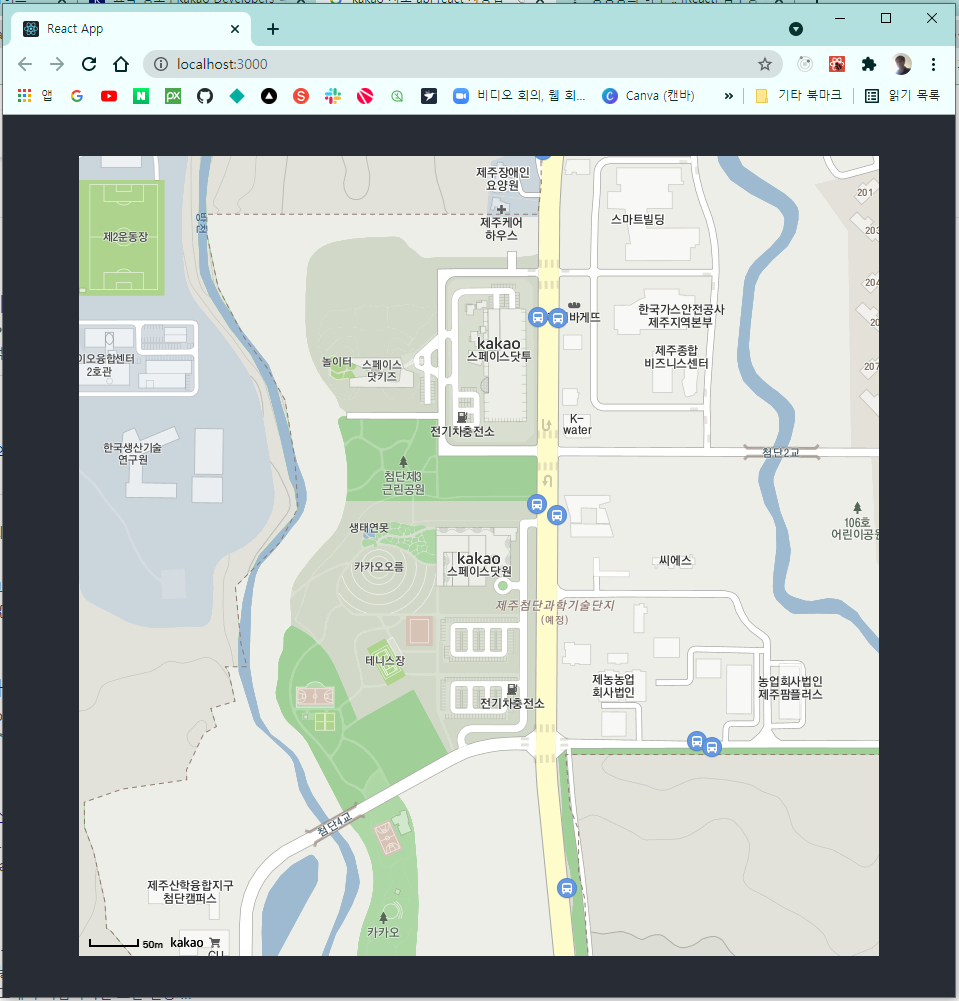Expand the hidden bookmarks » chevron

(x=729, y=96)
